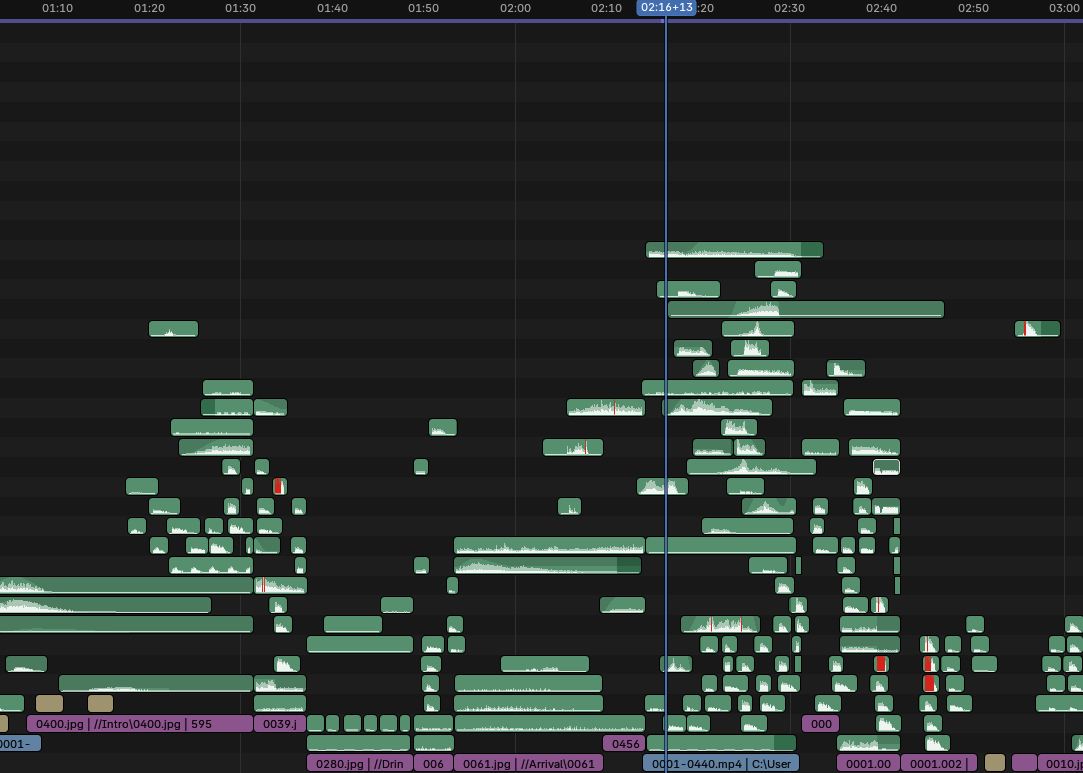Select the 0039.j image strip
The width and height of the screenshot is (1083, 773).
[x=279, y=723]
